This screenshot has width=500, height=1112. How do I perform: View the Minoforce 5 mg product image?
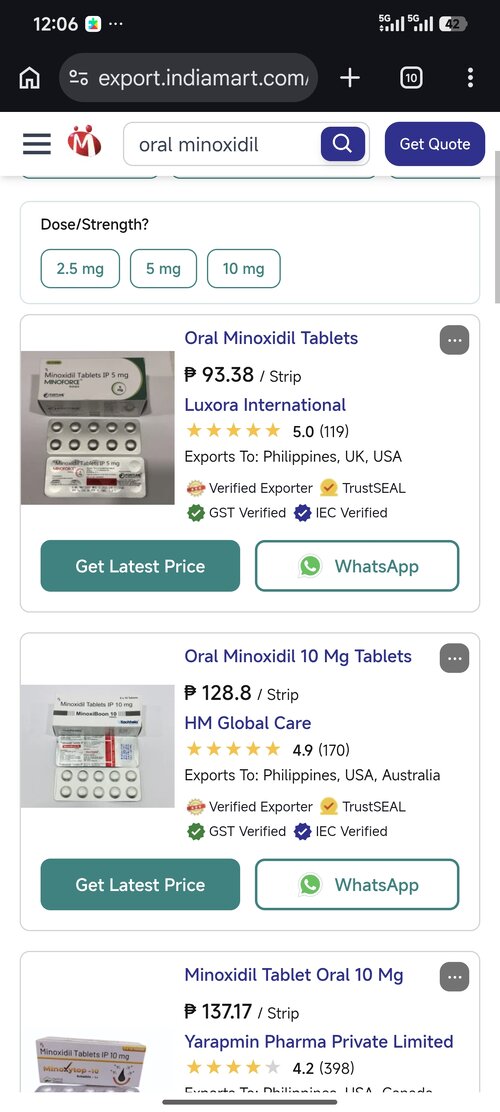click(97, 428)
